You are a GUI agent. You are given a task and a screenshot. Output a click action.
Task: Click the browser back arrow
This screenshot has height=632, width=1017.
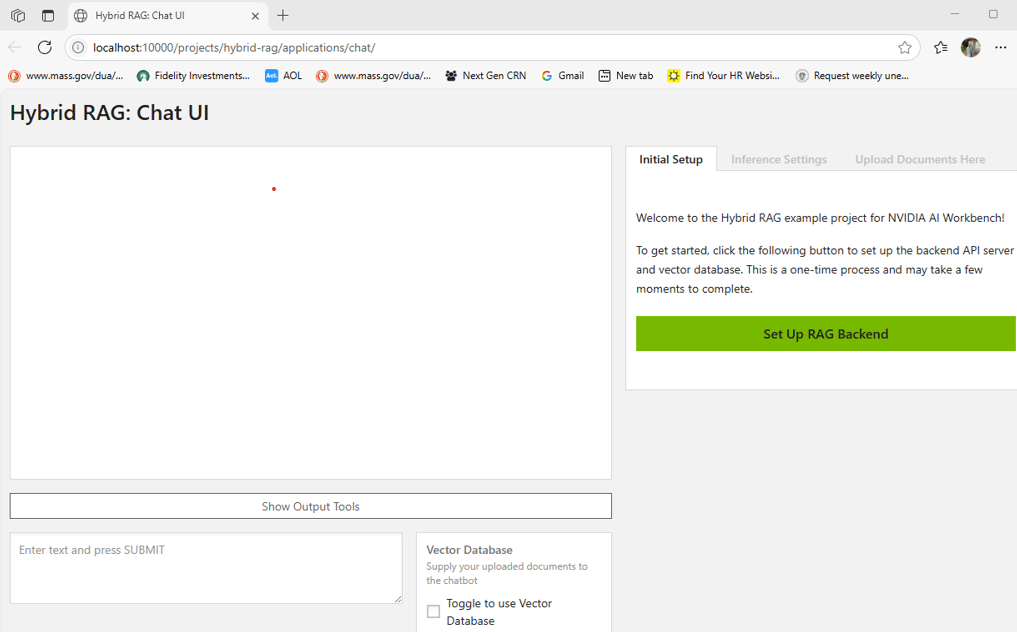point(15,47)
